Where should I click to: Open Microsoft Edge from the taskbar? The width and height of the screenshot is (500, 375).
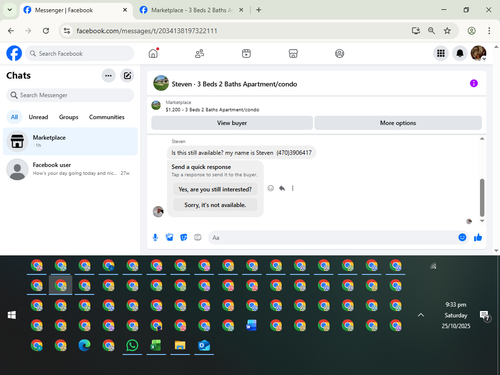[x=84, y=345]
